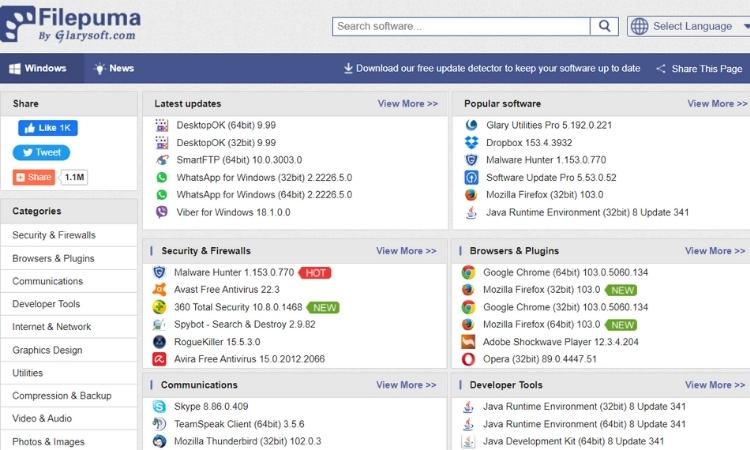The image size is (750, 450).
Task: Click the DesktopOK (64bit) icon
Action: [162, 125]
